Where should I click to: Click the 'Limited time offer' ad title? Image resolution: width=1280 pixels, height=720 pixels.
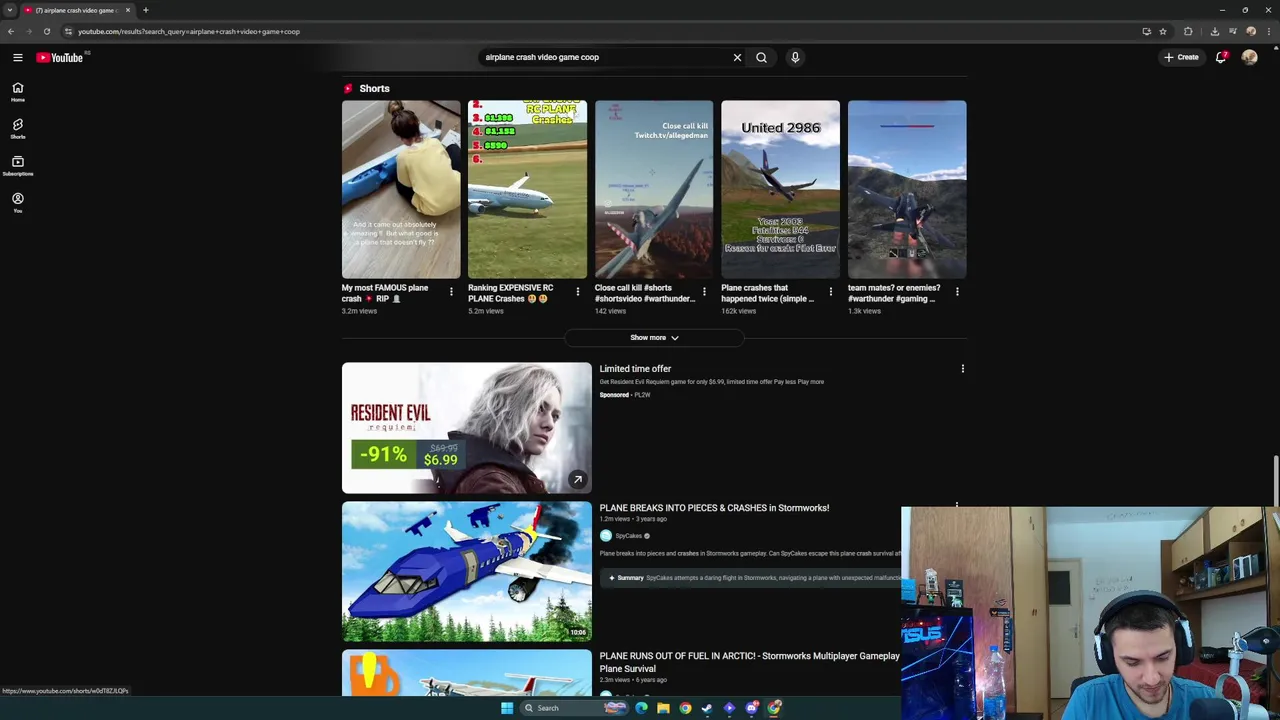[x=635, y=369]
